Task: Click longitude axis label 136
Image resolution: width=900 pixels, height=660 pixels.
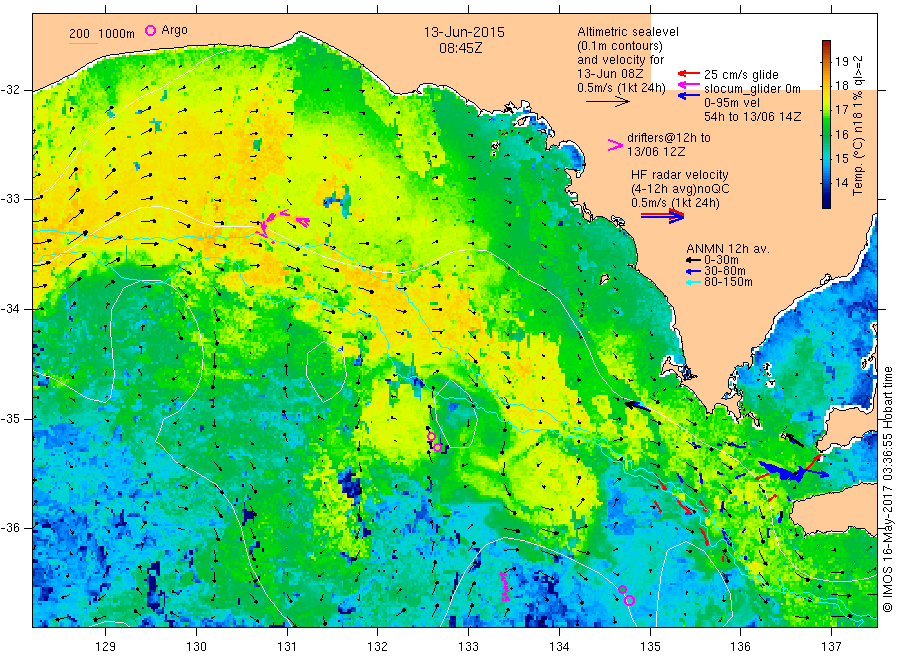Action: coord(740,647)
